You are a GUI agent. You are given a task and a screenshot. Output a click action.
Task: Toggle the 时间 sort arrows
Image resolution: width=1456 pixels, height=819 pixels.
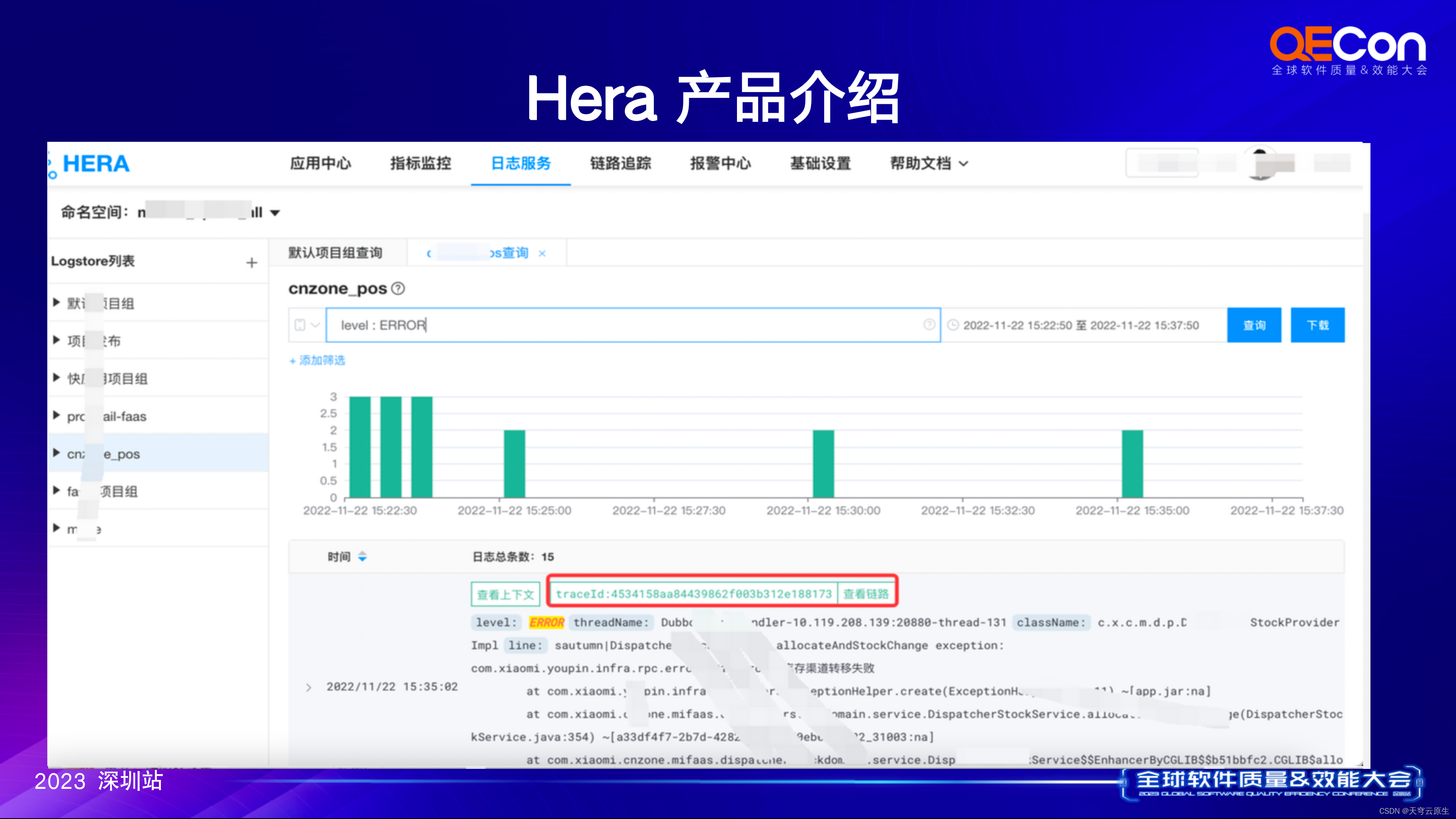tap(362, 557)
